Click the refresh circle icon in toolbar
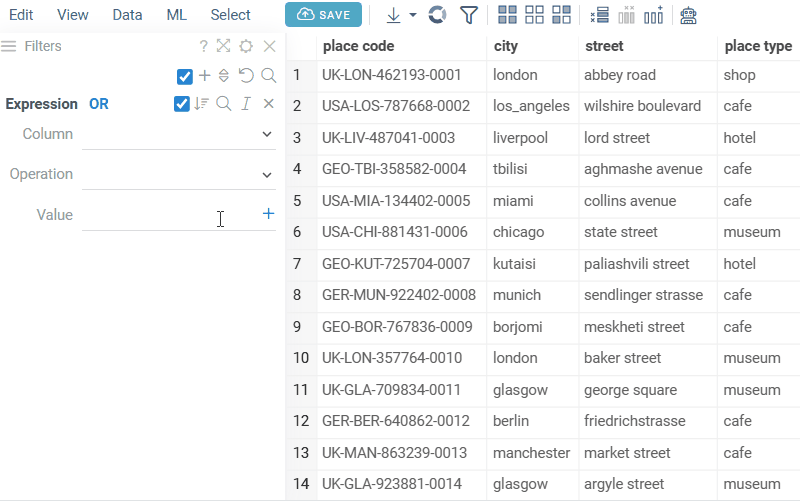Viewport: 800px width, 501px height. tap(437, 15)
